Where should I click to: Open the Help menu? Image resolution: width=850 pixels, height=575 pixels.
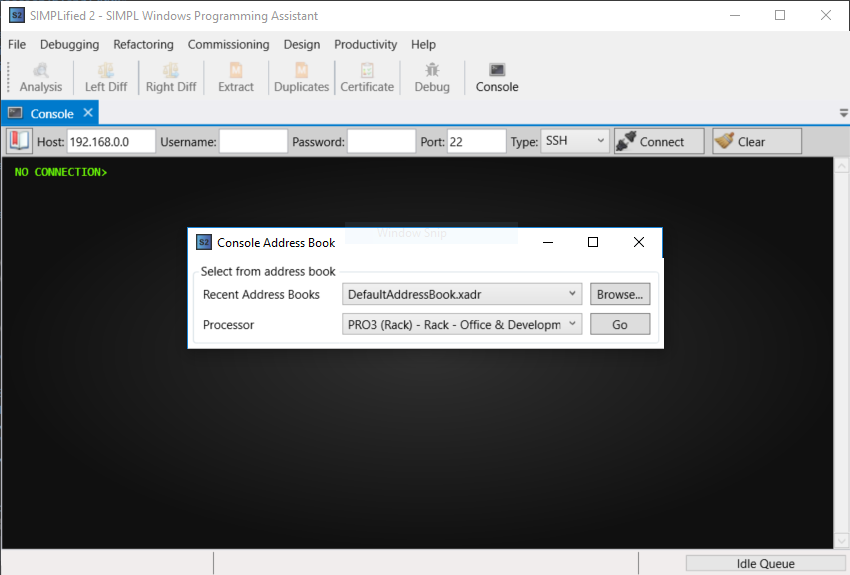click(x=423, y=44)
